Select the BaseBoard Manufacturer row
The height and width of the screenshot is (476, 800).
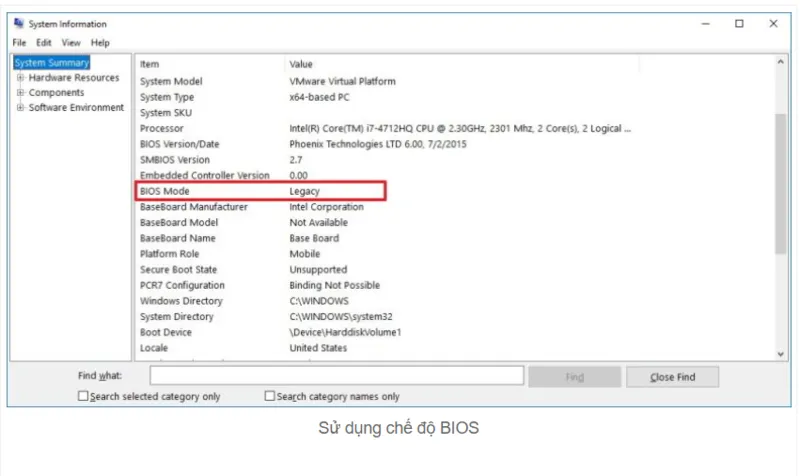[x=385, y=207]
